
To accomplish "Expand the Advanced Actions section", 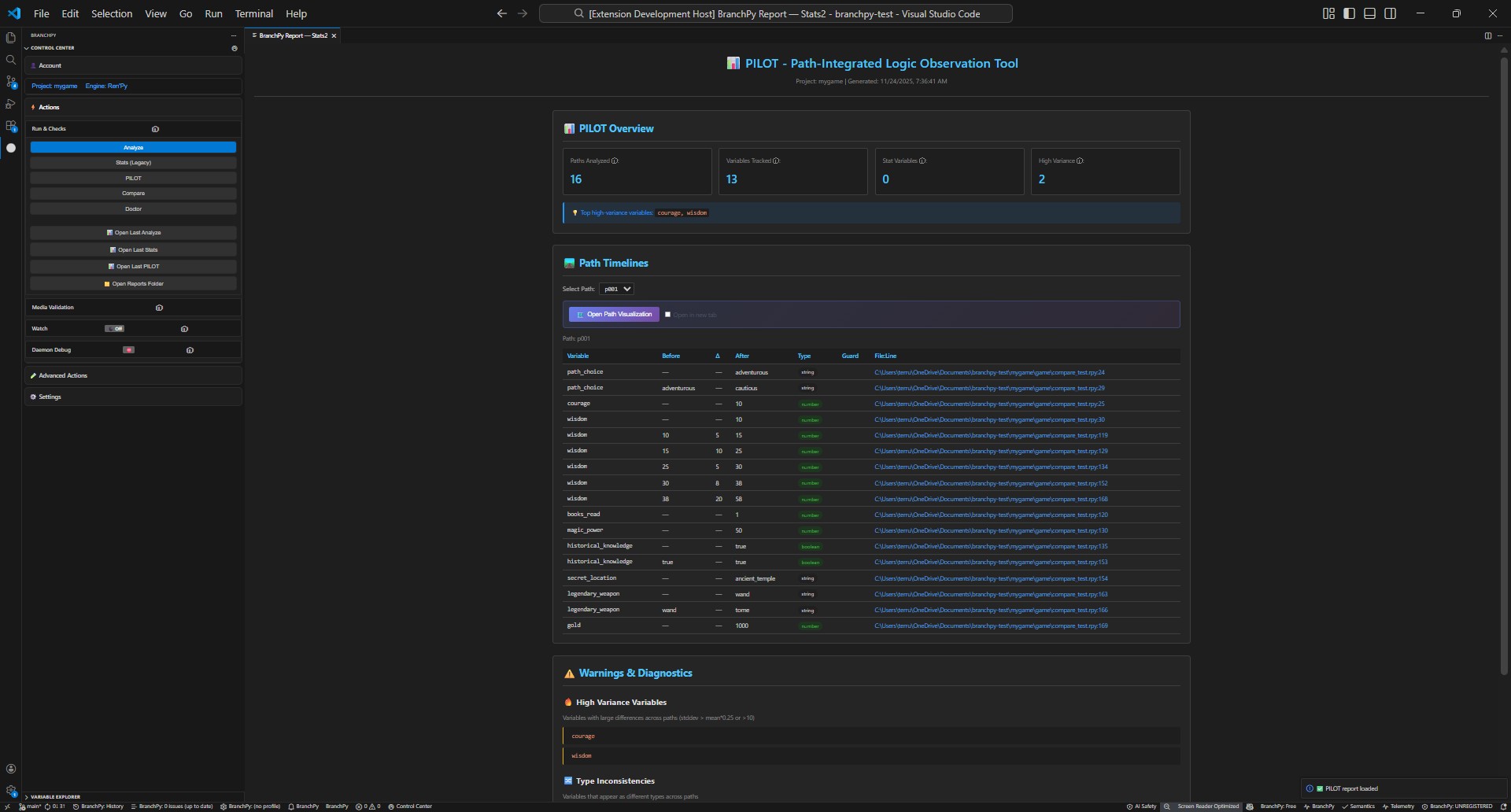I will pos(63,376).
